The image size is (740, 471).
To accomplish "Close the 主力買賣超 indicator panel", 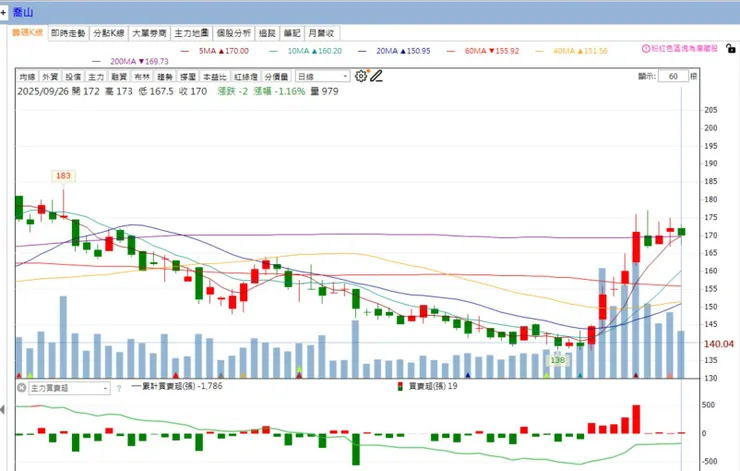I will [22, 388].
